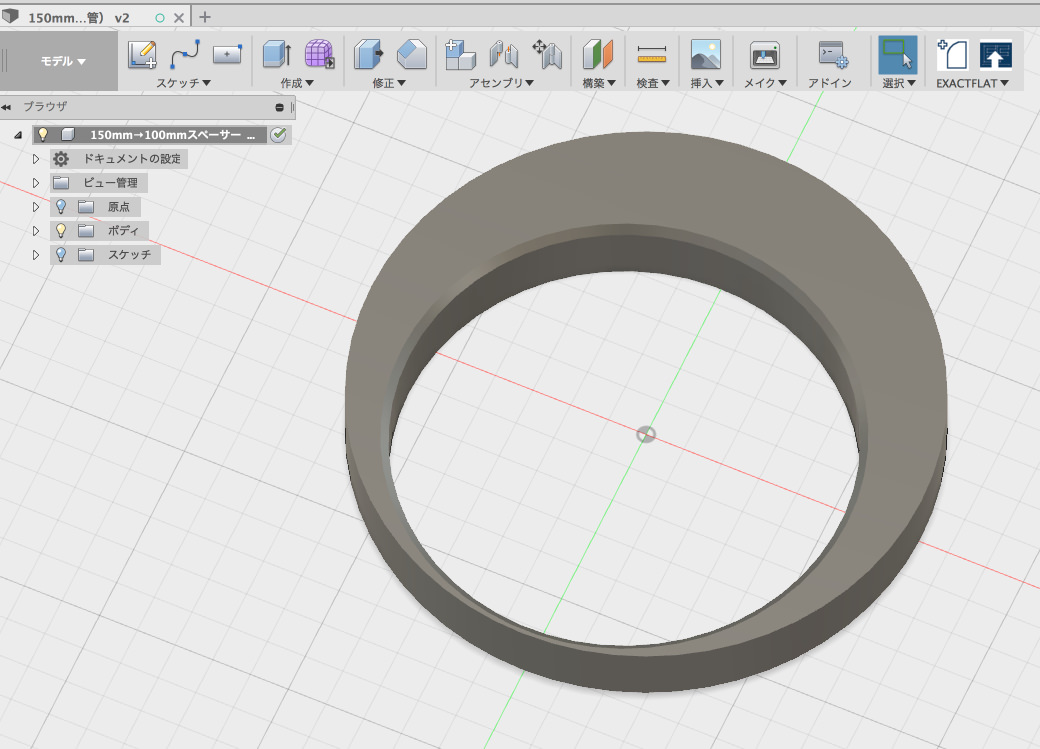
Task: Click the 3D Print make icon
Action: click(x=765, y=54)
